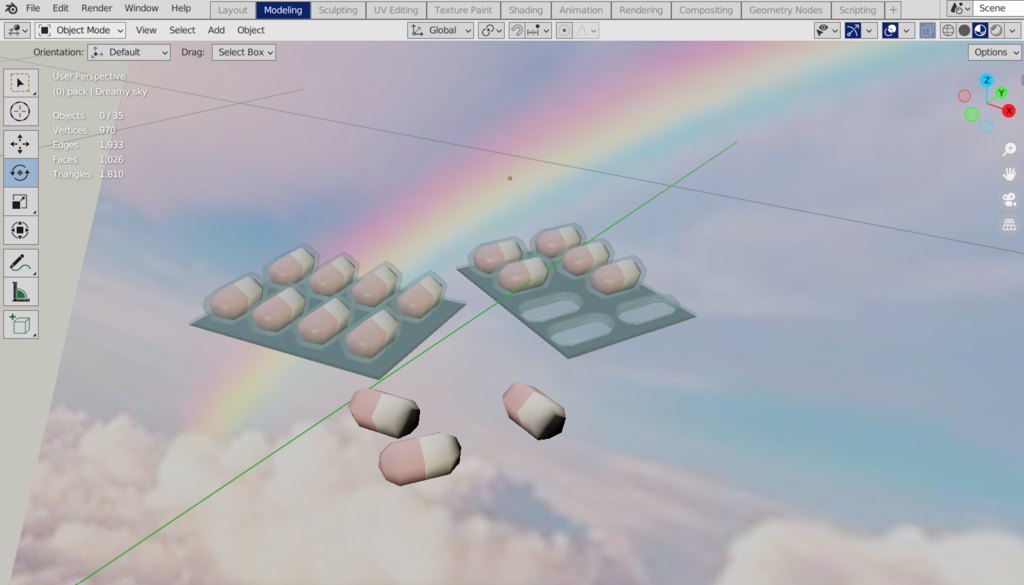Screen dimensions: 1024x585
Task: Switch to the Animation workspace tab
Action: [x=581, y=10]
